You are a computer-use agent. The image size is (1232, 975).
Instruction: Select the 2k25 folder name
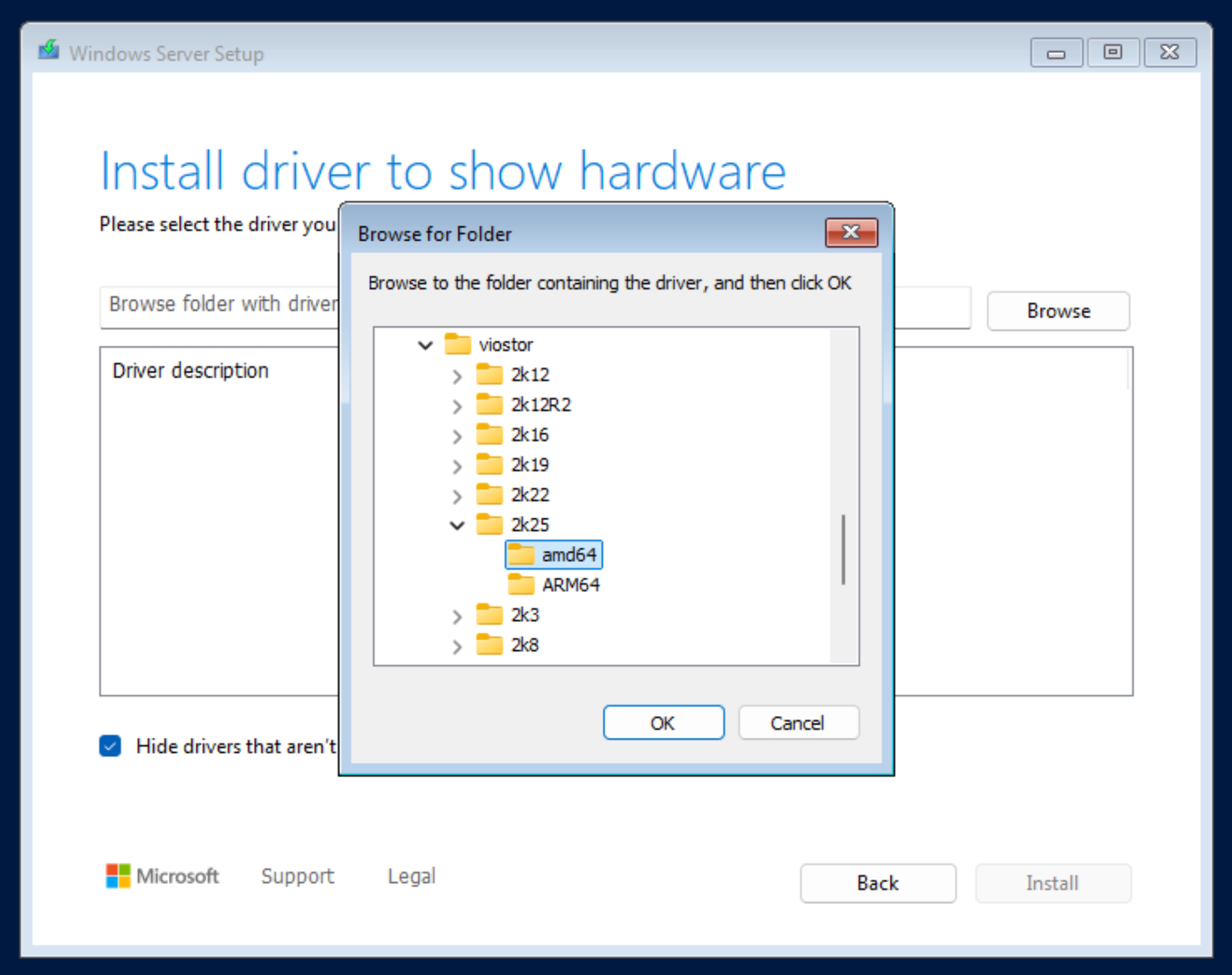(x=530, y=524)
